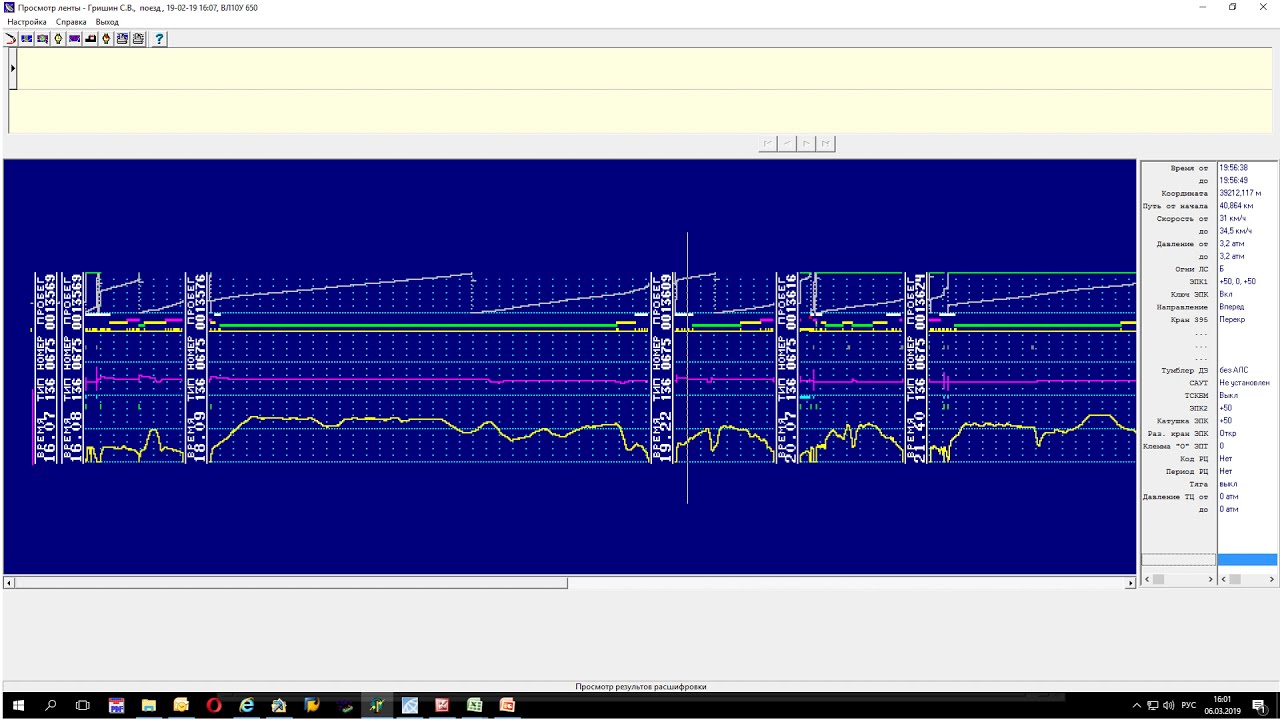Click the row pointer arrow in the yellow panel
Screen dimensions: 1280x720
point(13,68)
